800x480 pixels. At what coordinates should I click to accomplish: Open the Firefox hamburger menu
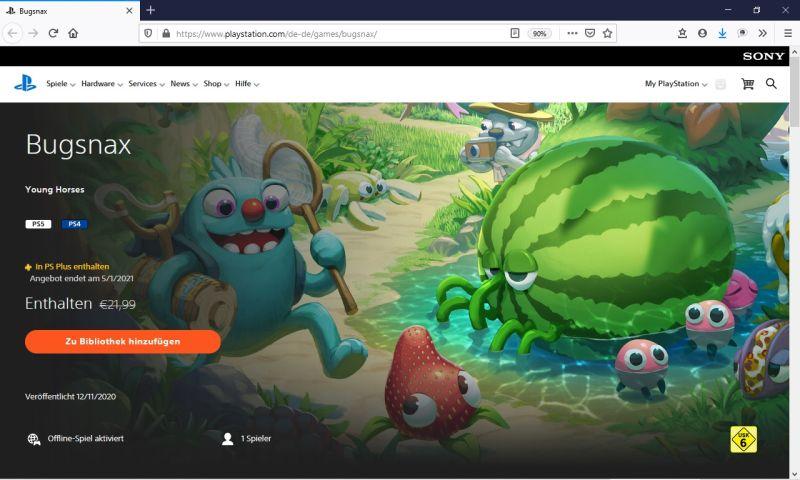(x=787, y=33)
